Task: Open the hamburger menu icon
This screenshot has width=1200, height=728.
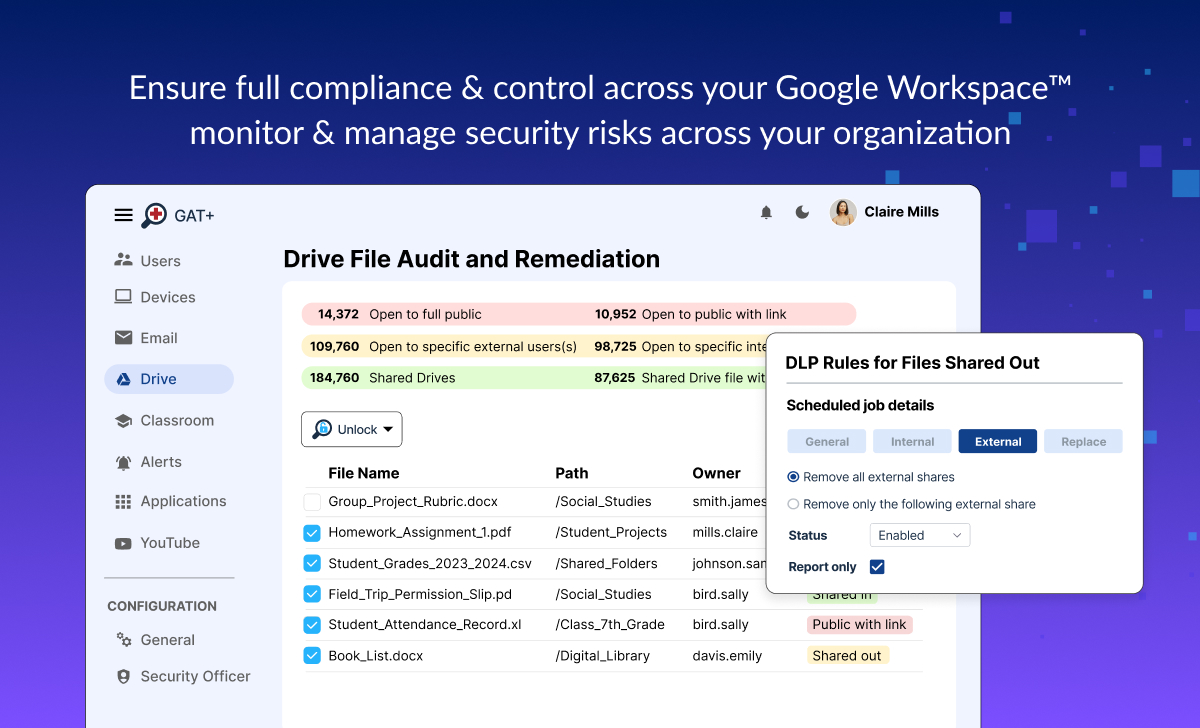Action: tap(123, 215)
